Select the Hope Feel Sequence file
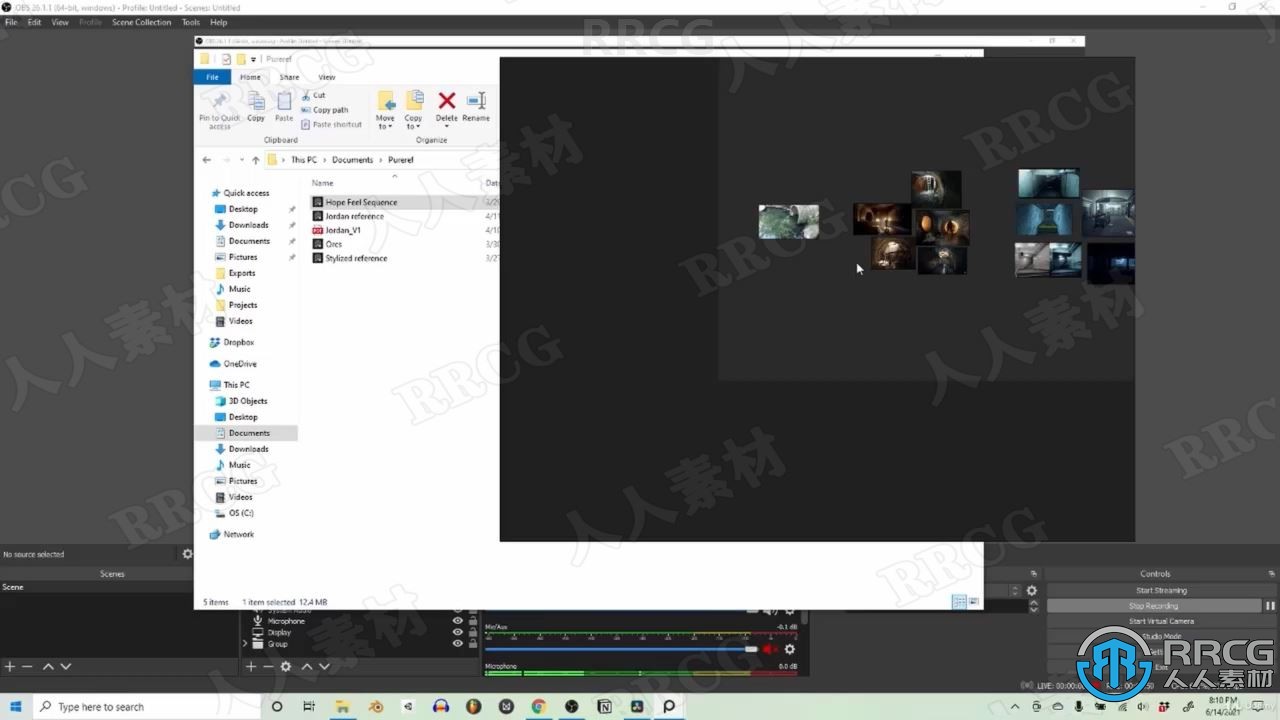The height and width of the screenshot is (720, 1280). click(x=361, y=202)
